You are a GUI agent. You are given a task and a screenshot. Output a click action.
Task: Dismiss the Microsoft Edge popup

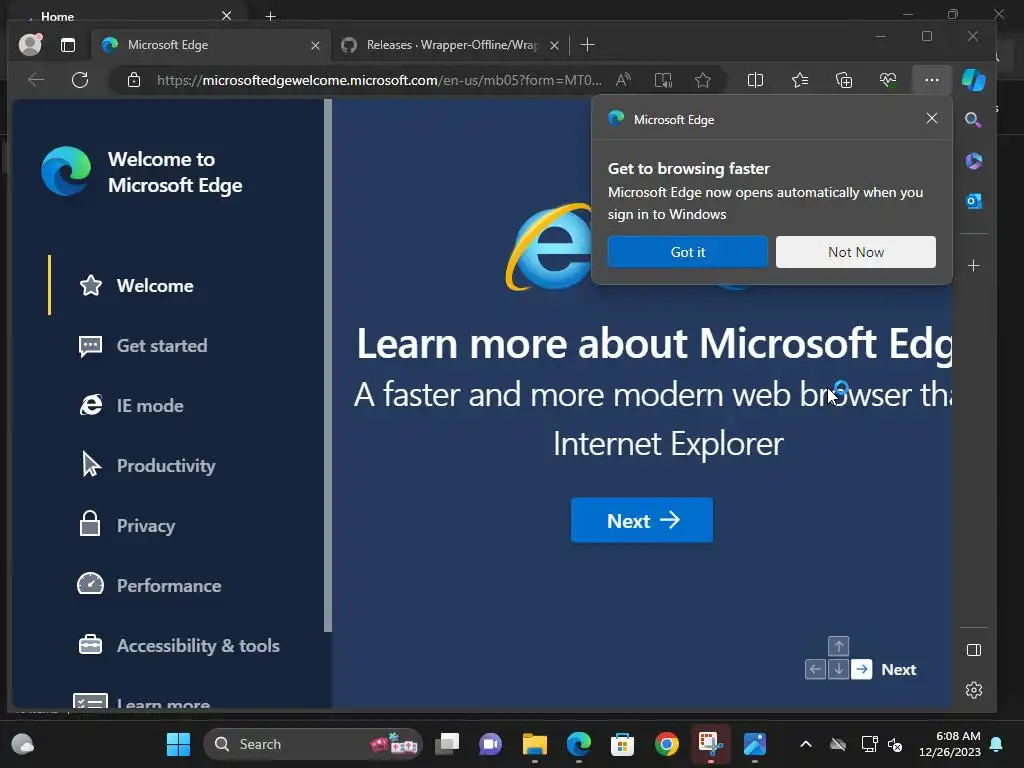[931, 118]
